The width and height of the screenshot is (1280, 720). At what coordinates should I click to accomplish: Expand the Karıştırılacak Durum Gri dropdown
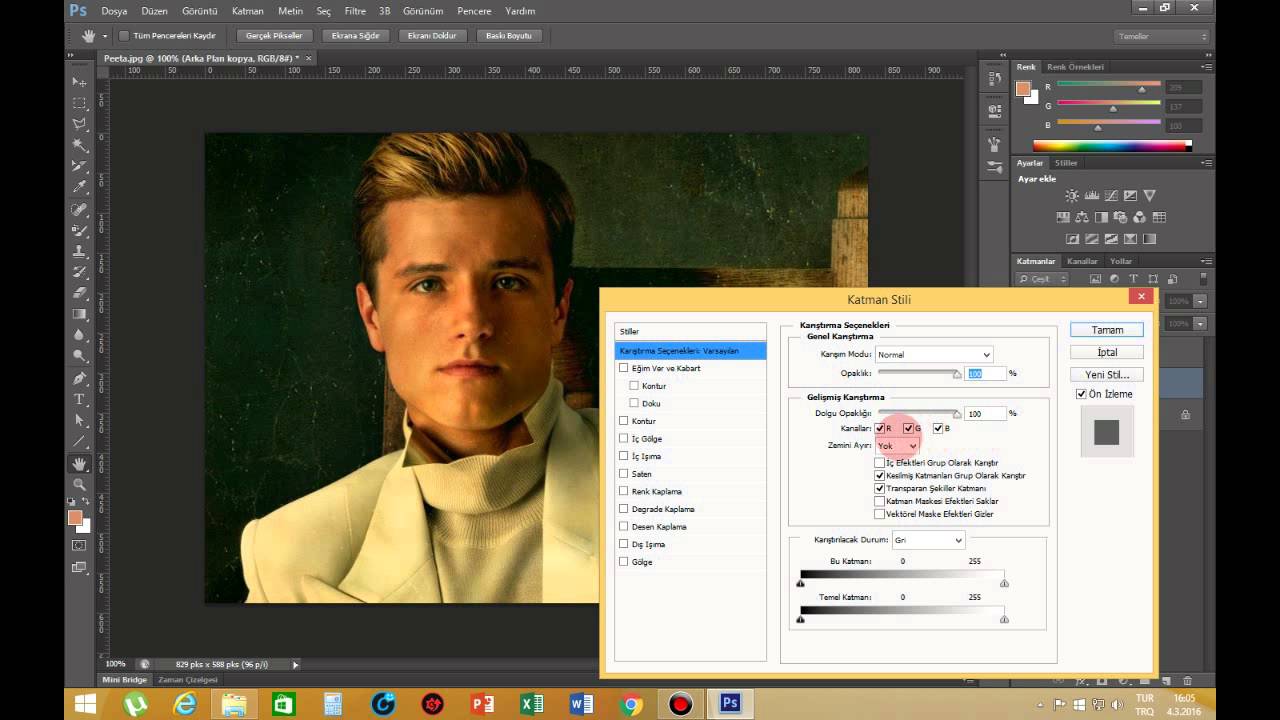point(928,540)
